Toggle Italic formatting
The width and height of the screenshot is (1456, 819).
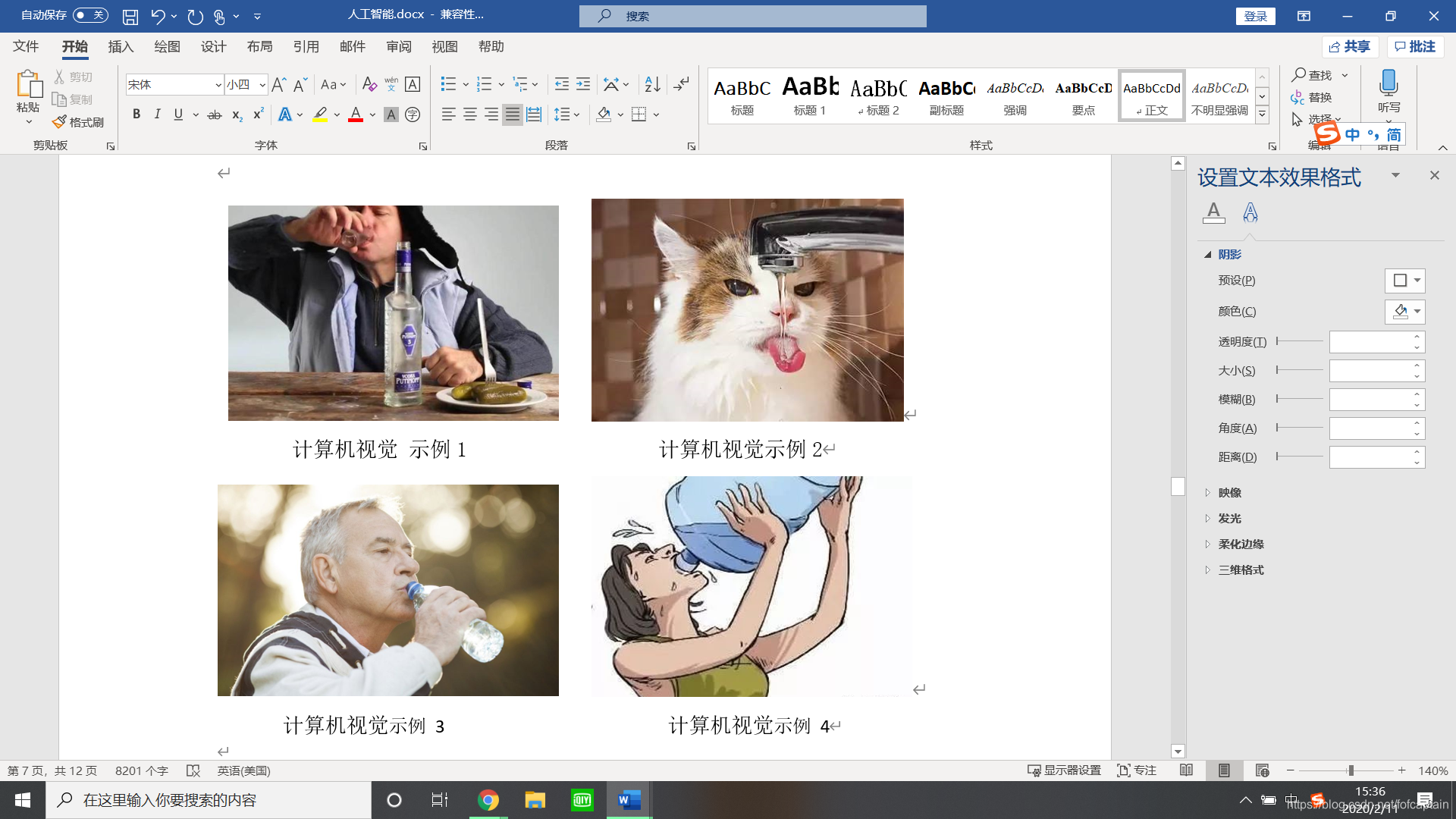click(157, 115)
